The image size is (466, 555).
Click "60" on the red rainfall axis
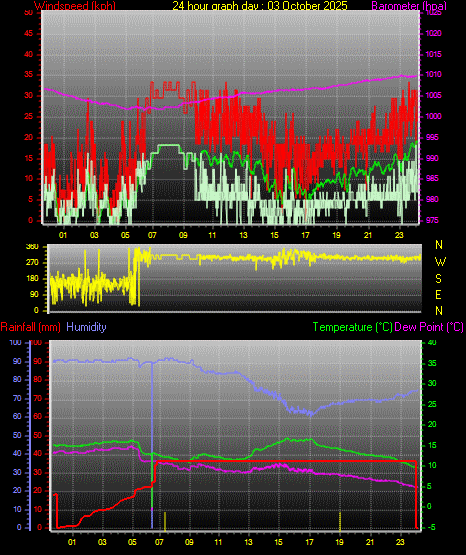coord(37,416)
